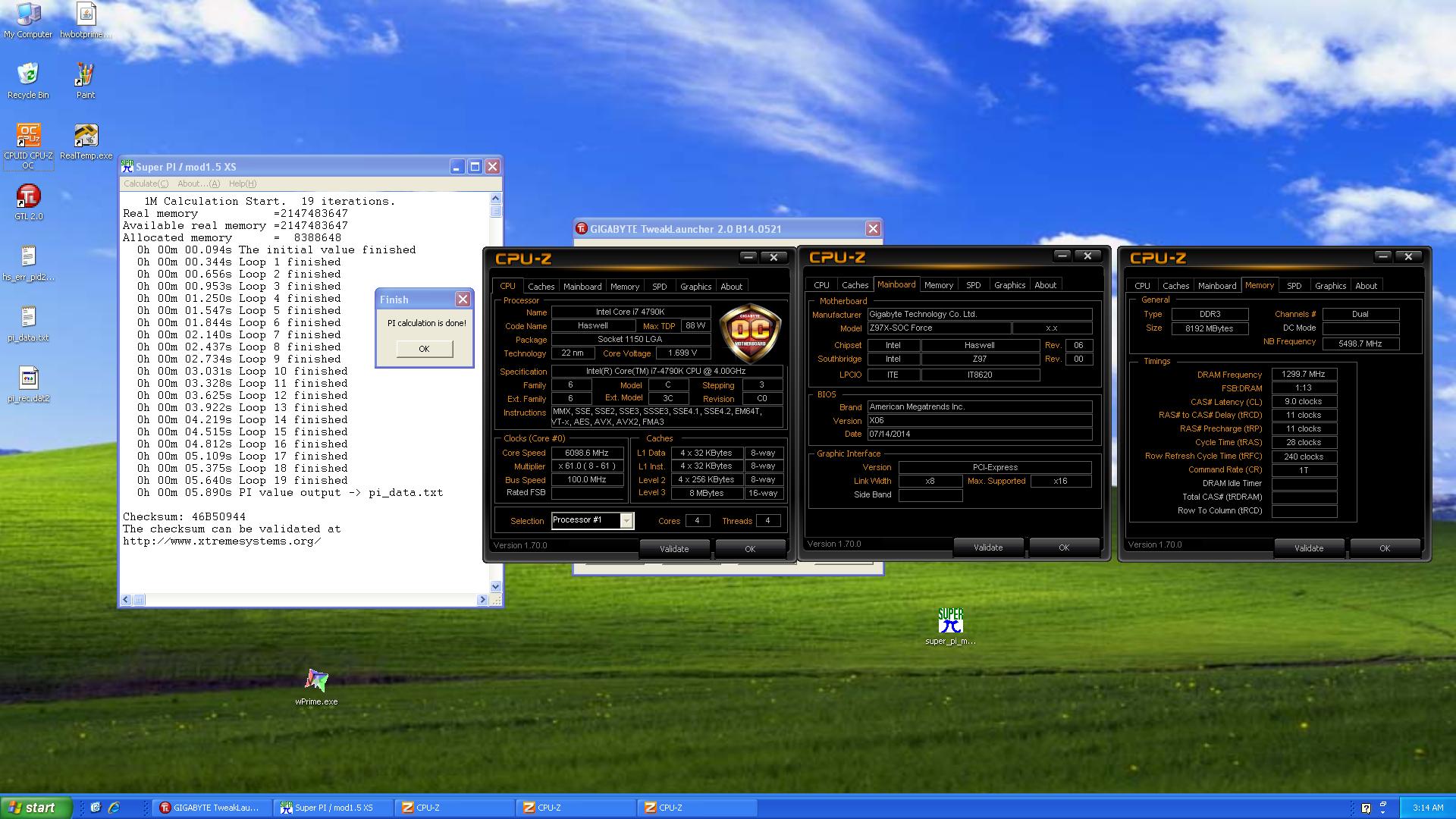The width and height of the screenshot is (1456, 819).
Task: Click Super PI horizontal scrollbar right arrow
Action: point(482,600)
